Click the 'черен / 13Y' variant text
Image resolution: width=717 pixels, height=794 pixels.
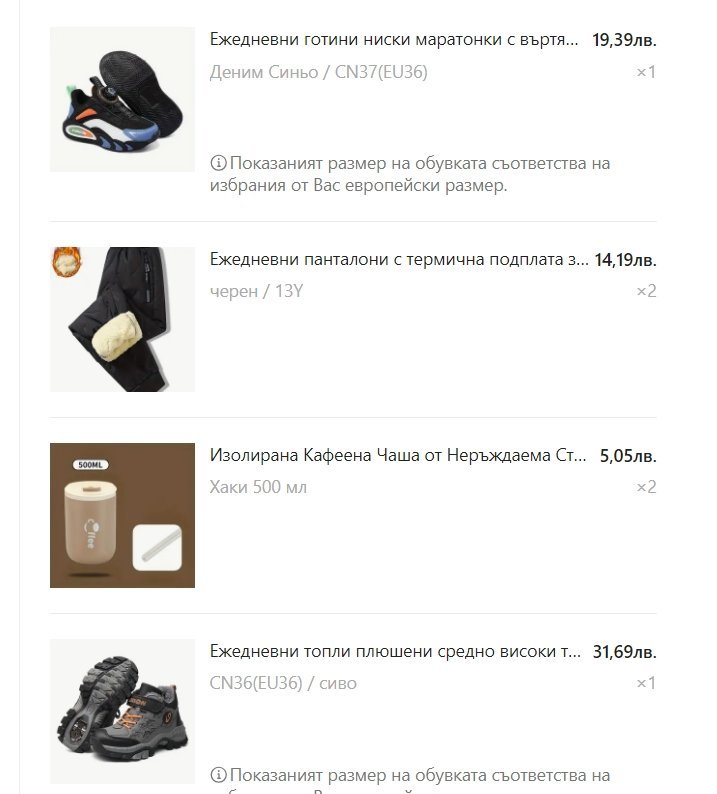256,291
